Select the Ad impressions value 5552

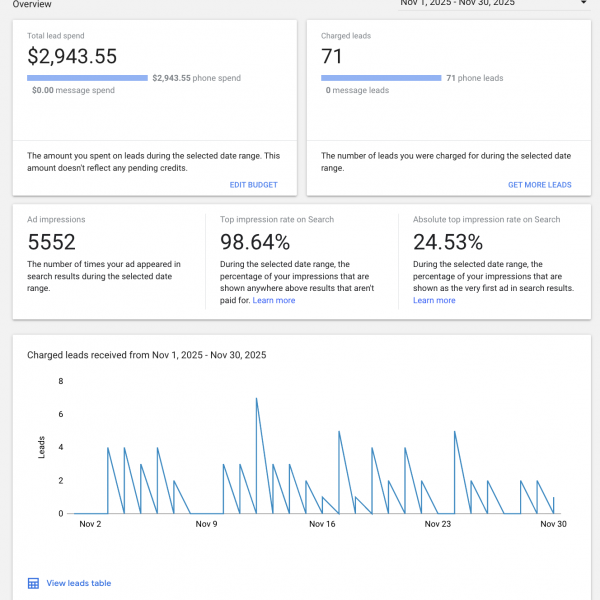click(52, 241)
